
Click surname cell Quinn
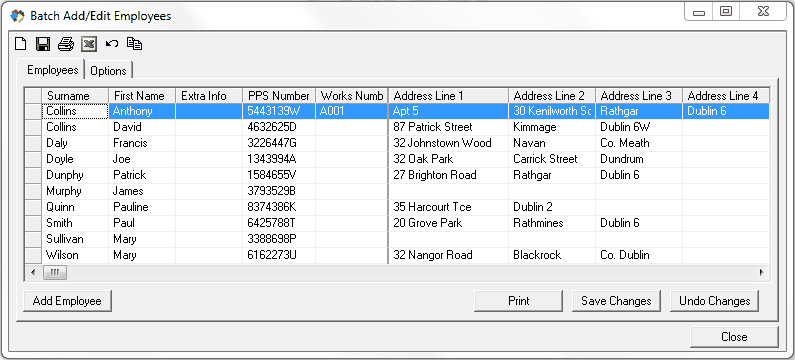[x=75, y=207]
